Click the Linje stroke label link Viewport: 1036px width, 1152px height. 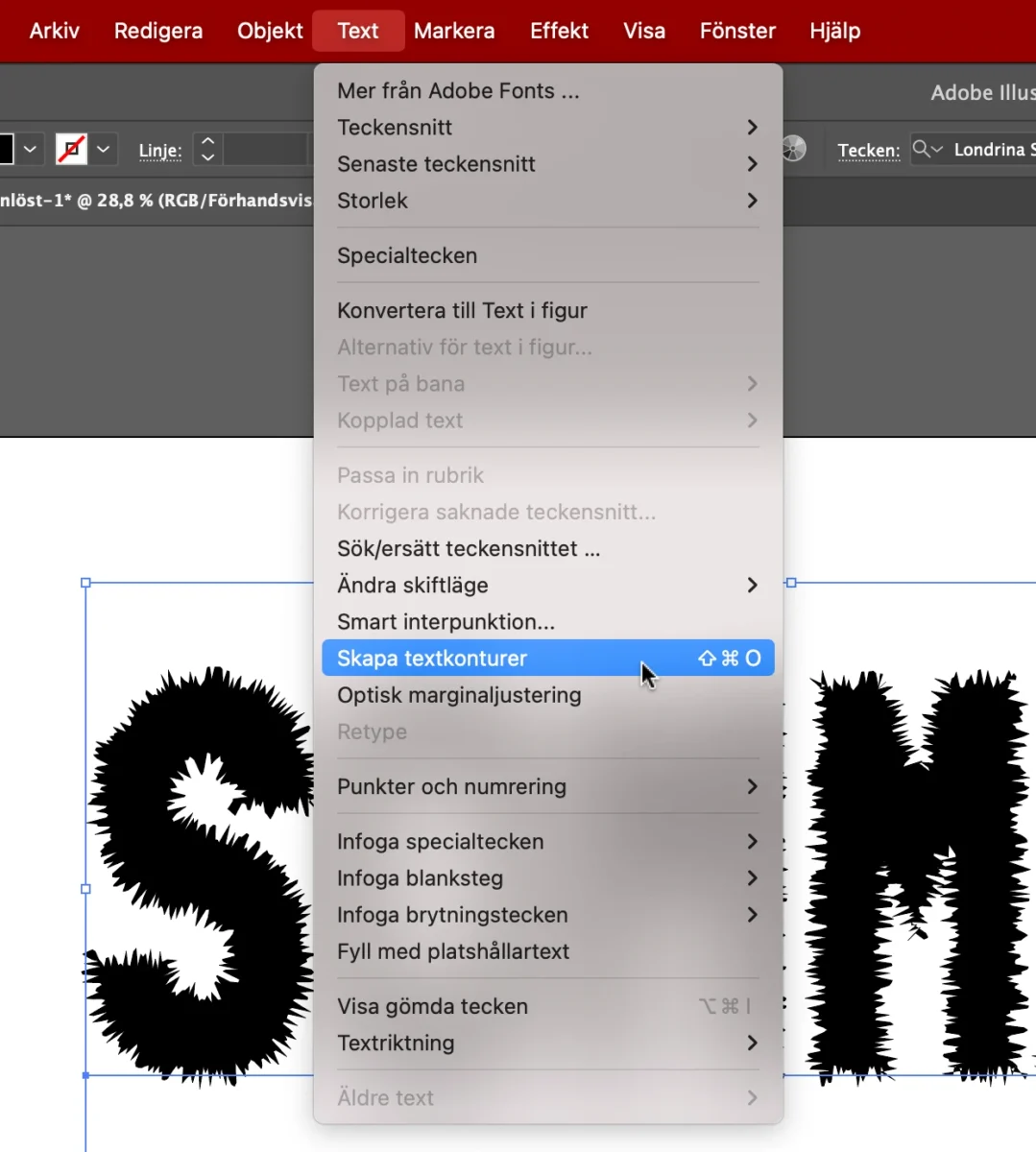(160, 151)
